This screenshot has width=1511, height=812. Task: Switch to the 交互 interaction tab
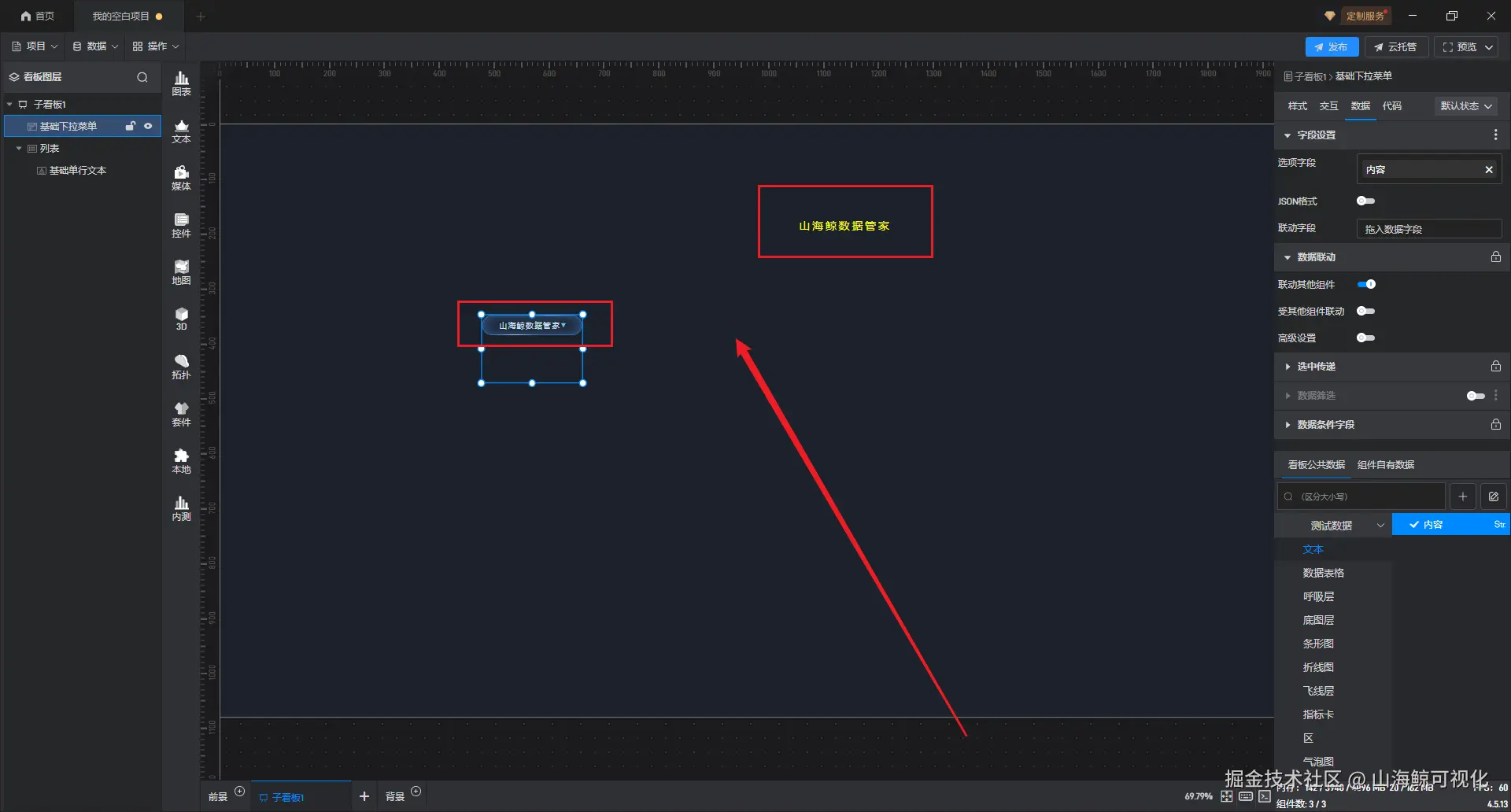1328,106
